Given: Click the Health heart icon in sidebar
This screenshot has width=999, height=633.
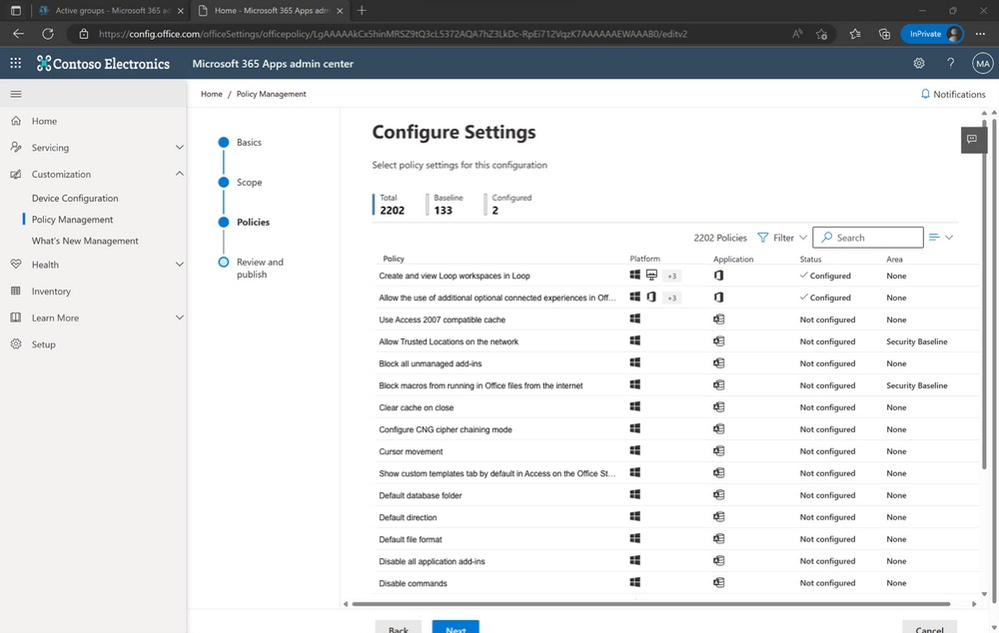Looking at the screenshot, I should (16, 264).
